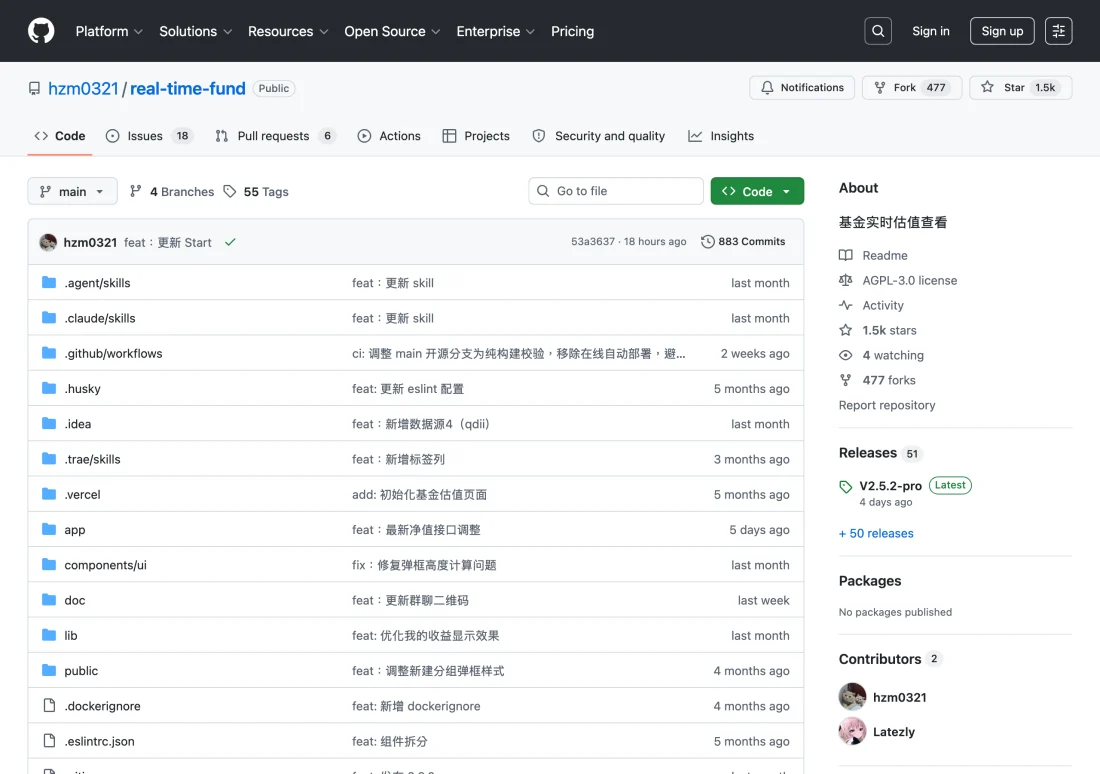Click the folder icon for app
The width and height of the screenshot is (1100, 774).
coord(48,529)
